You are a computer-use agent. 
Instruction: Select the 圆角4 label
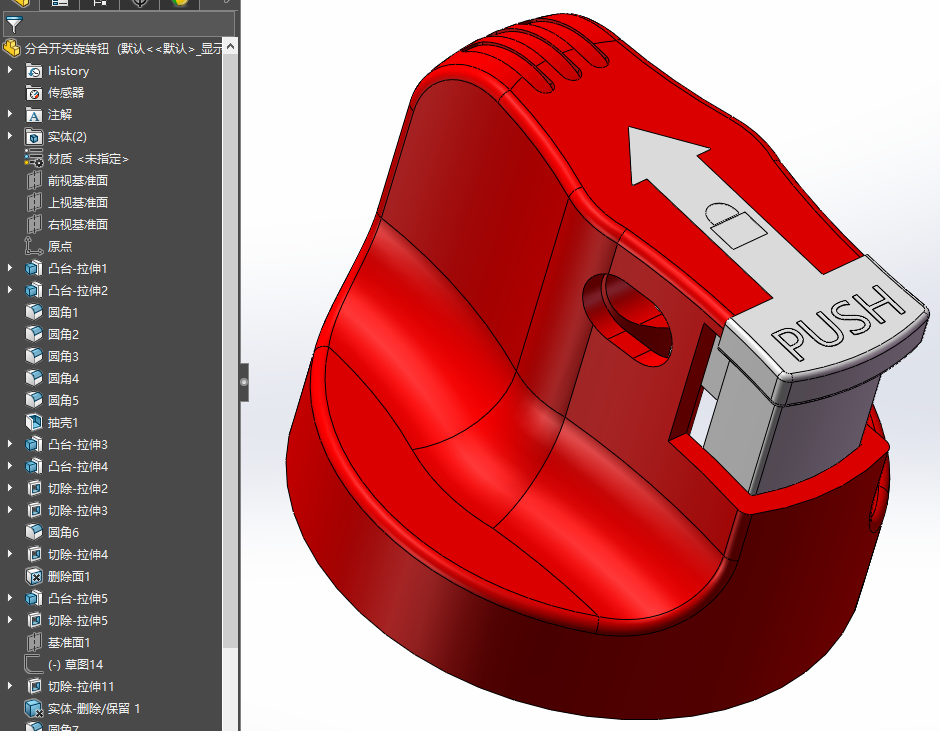pos(63,378)
